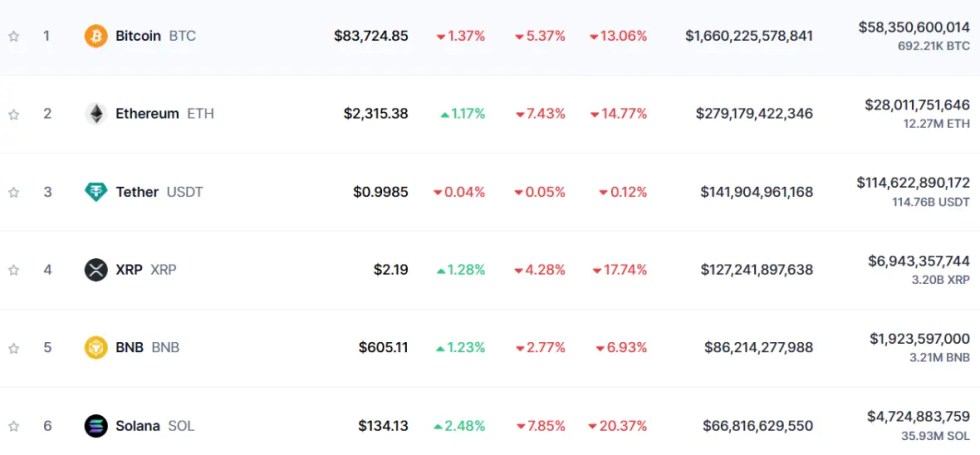This screenshot has height=455, width=980.
Task: Mark BNB as favorite with star
Action: coord(14,348)
